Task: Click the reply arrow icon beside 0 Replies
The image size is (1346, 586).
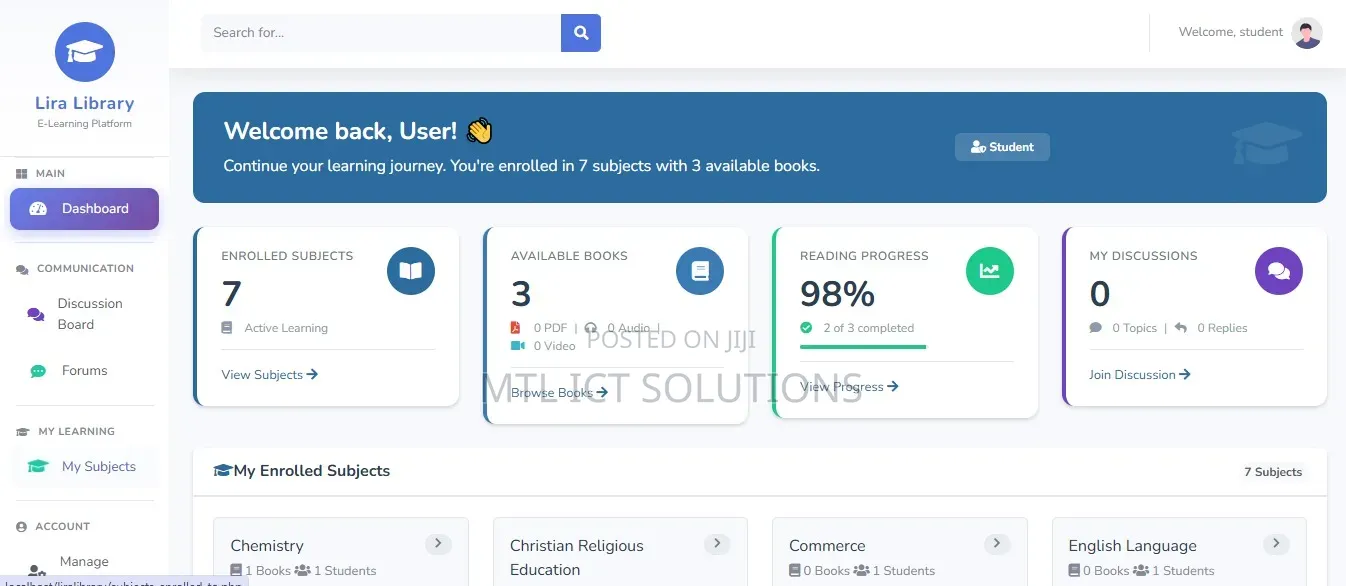Action: (x=1181, y=328)
